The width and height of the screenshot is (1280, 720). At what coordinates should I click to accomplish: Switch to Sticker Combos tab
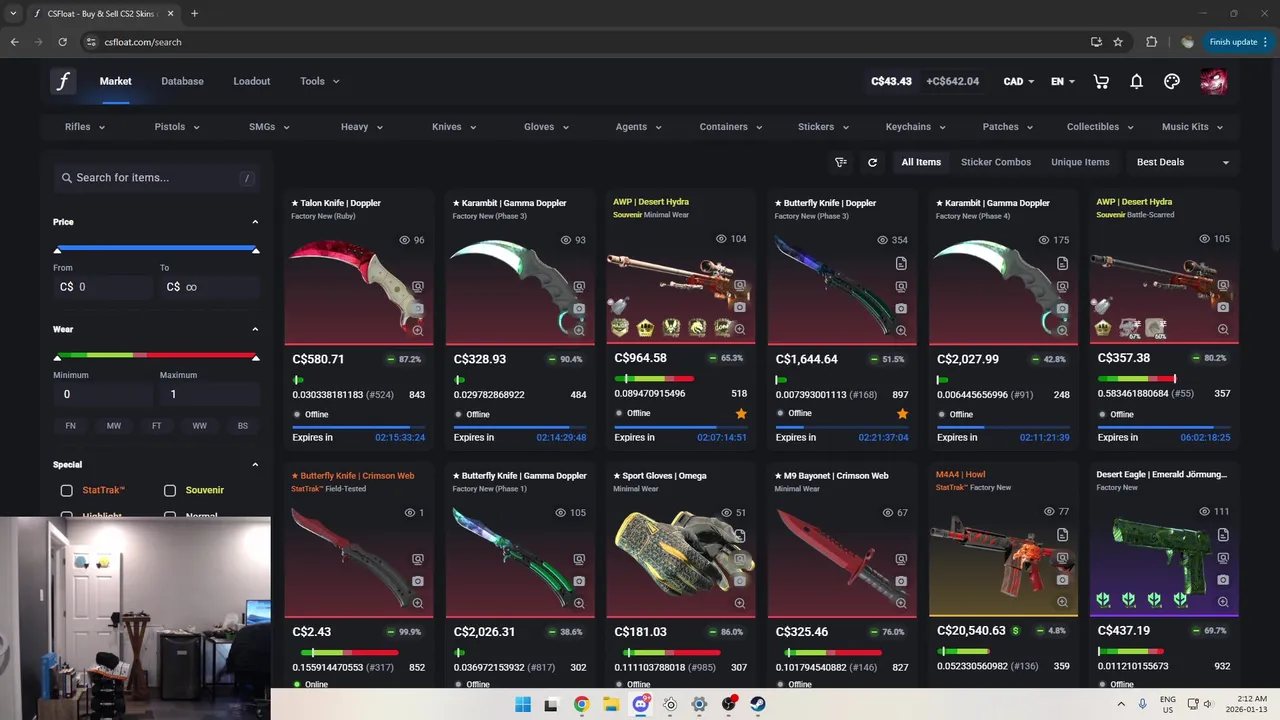click(x=996, y=162)
